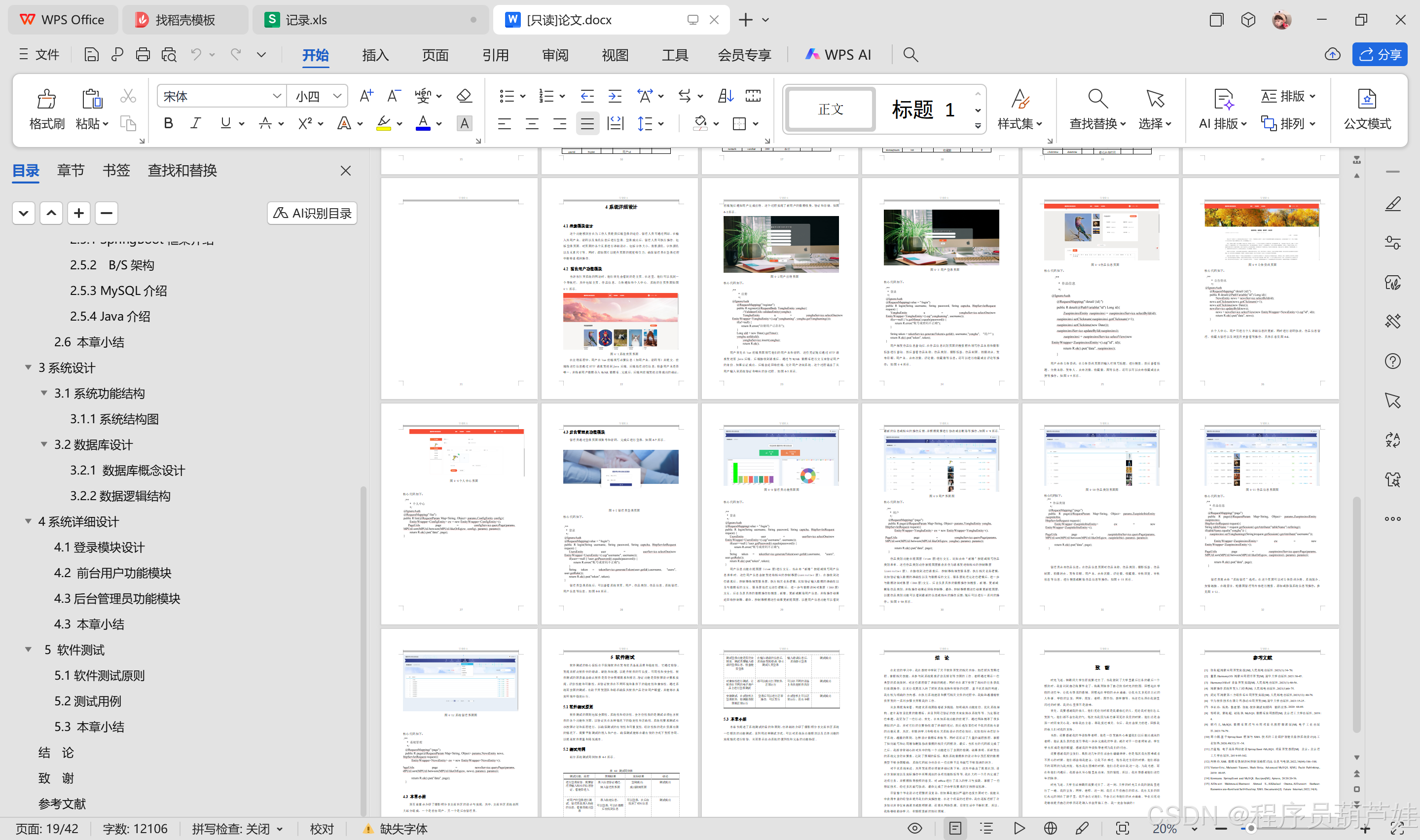Click the eye protection mode icon in status bar
This screenshot has height=840, width=1420.
pyautogui.click(x=914, y=829)
